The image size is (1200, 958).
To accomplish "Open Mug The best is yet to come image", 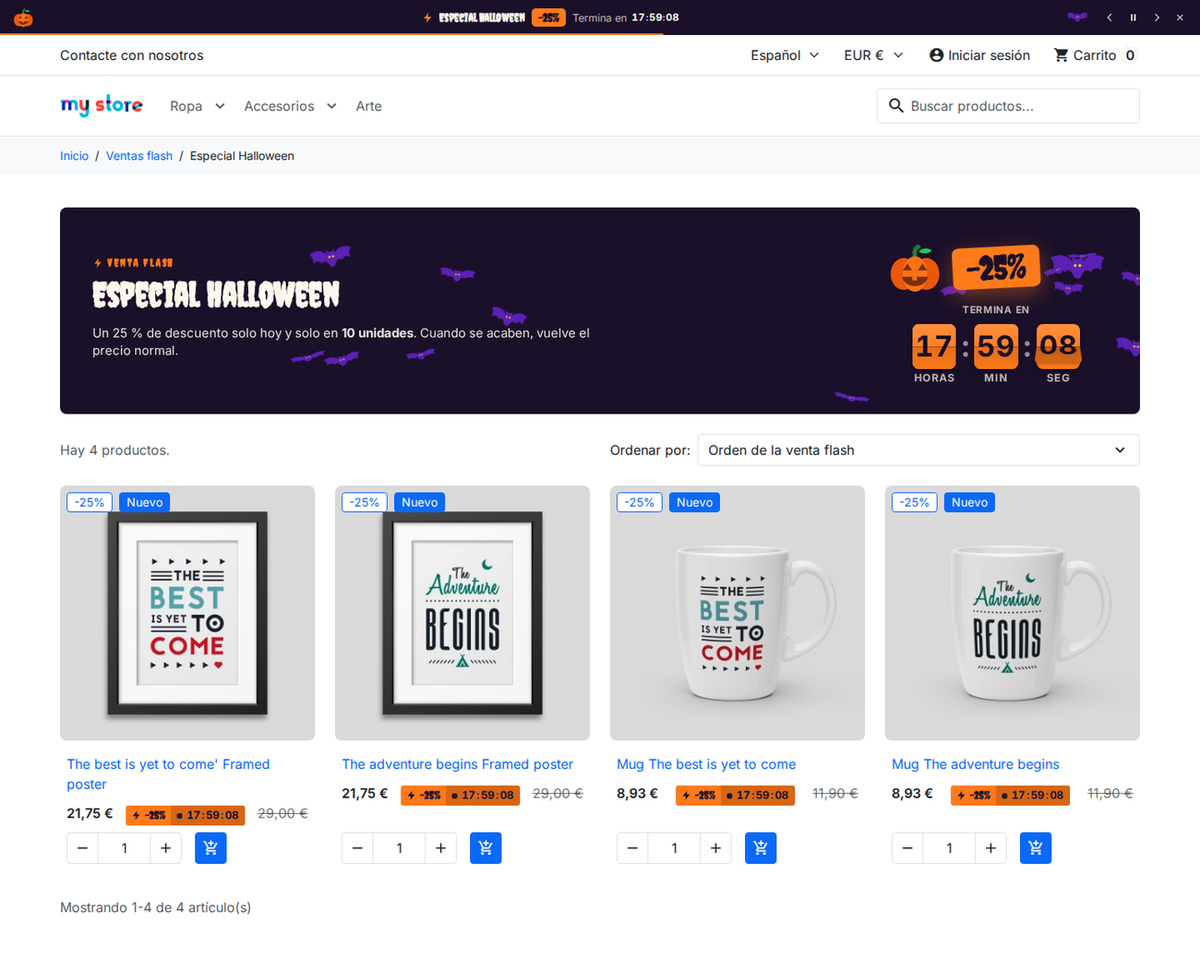I will [x=737, y=613].
